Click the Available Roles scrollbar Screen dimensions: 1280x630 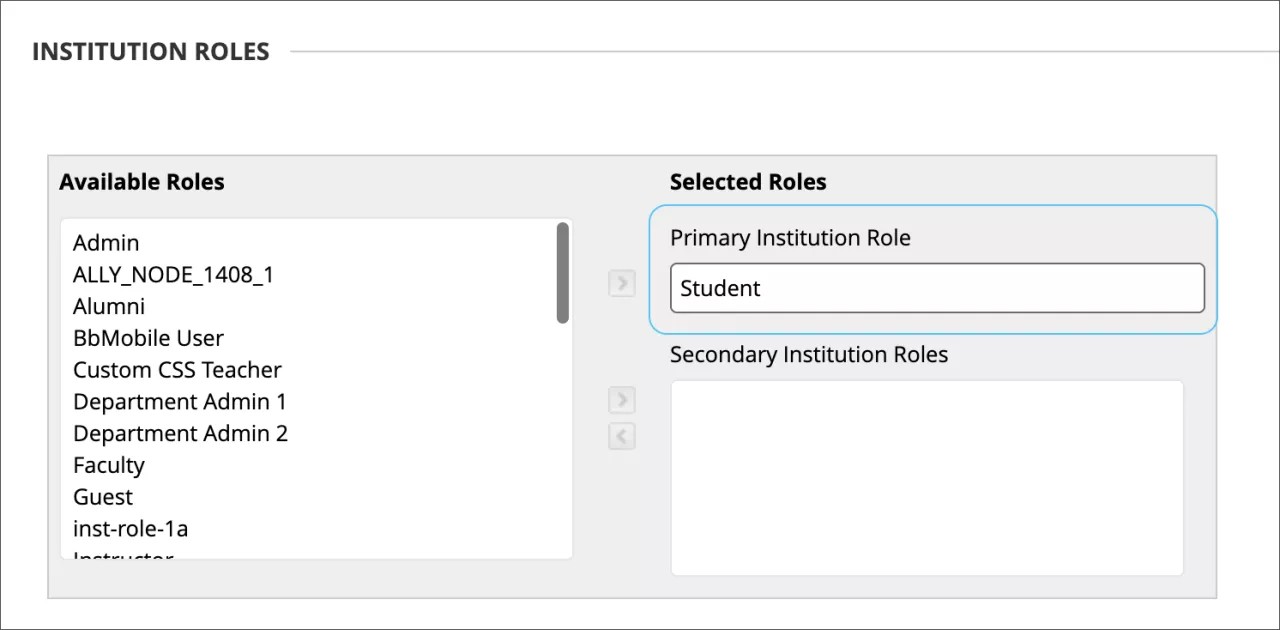[x=563, y=270]
